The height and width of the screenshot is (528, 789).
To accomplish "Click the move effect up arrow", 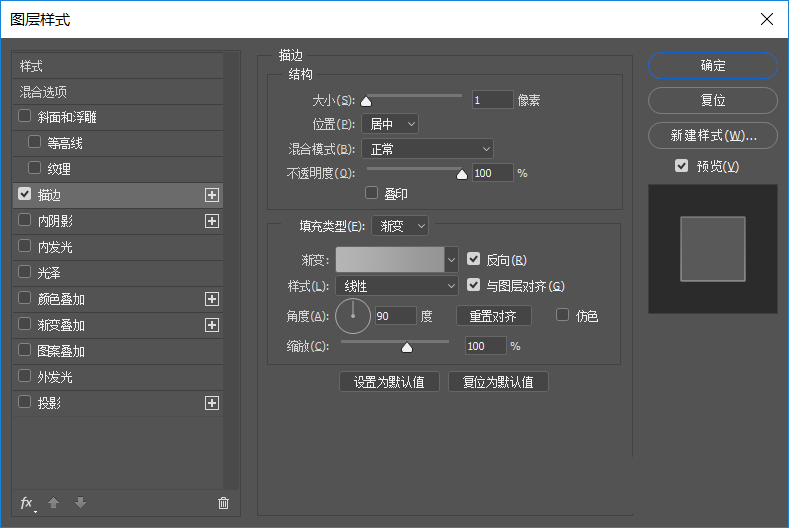I will tap(53, 502).
